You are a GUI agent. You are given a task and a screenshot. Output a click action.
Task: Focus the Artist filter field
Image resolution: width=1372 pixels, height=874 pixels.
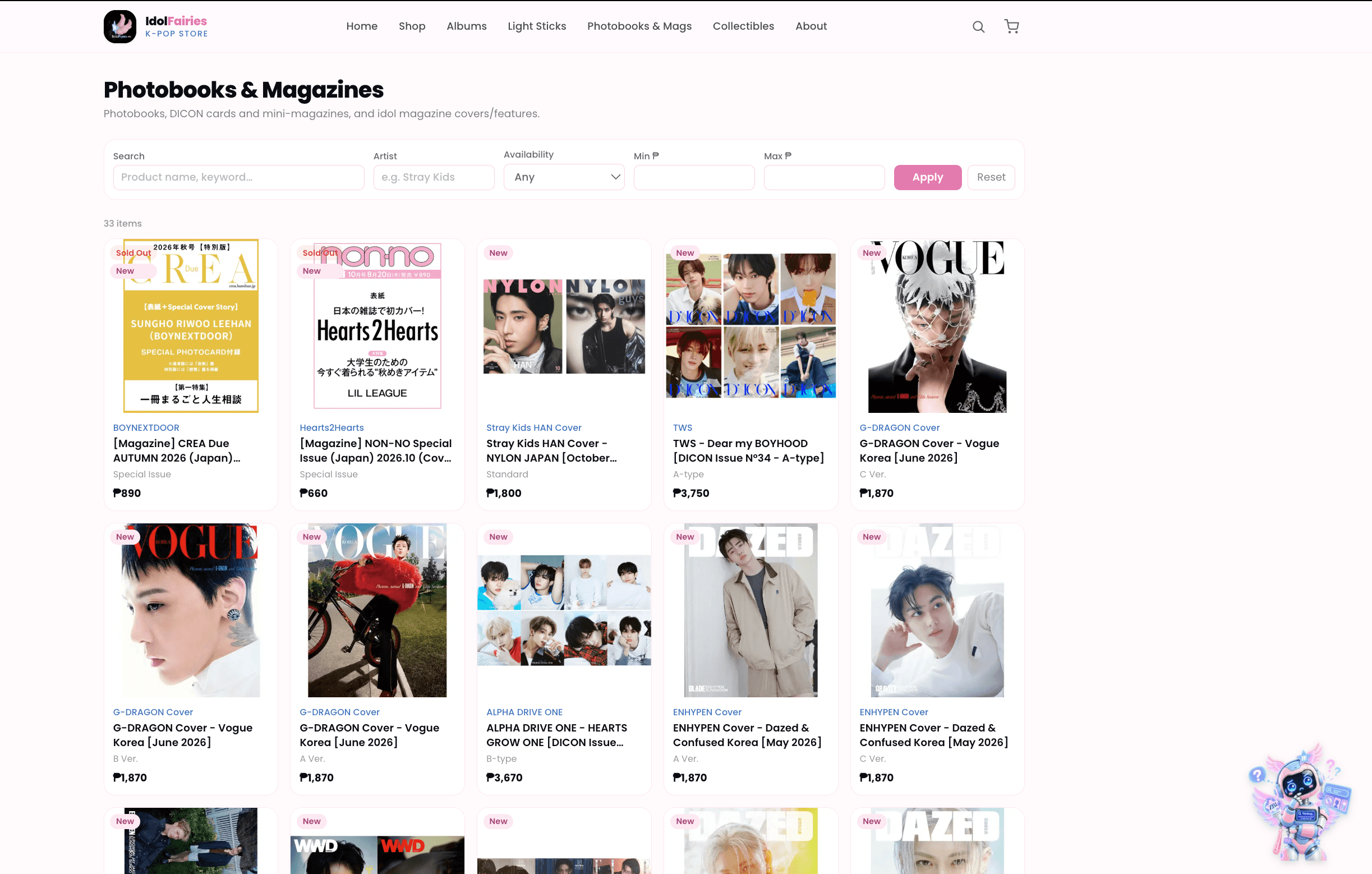click(434, 177)
